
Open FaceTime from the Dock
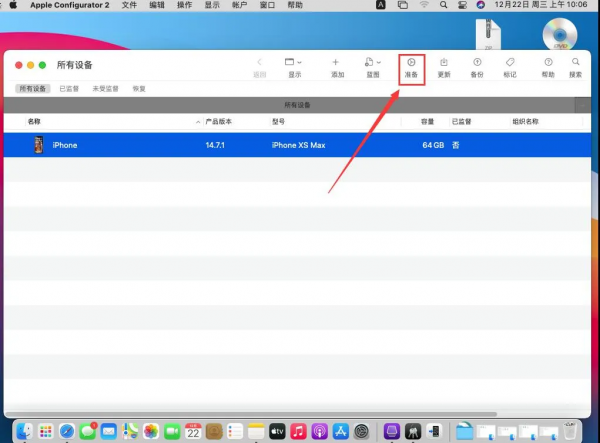[x=172, y=432]
